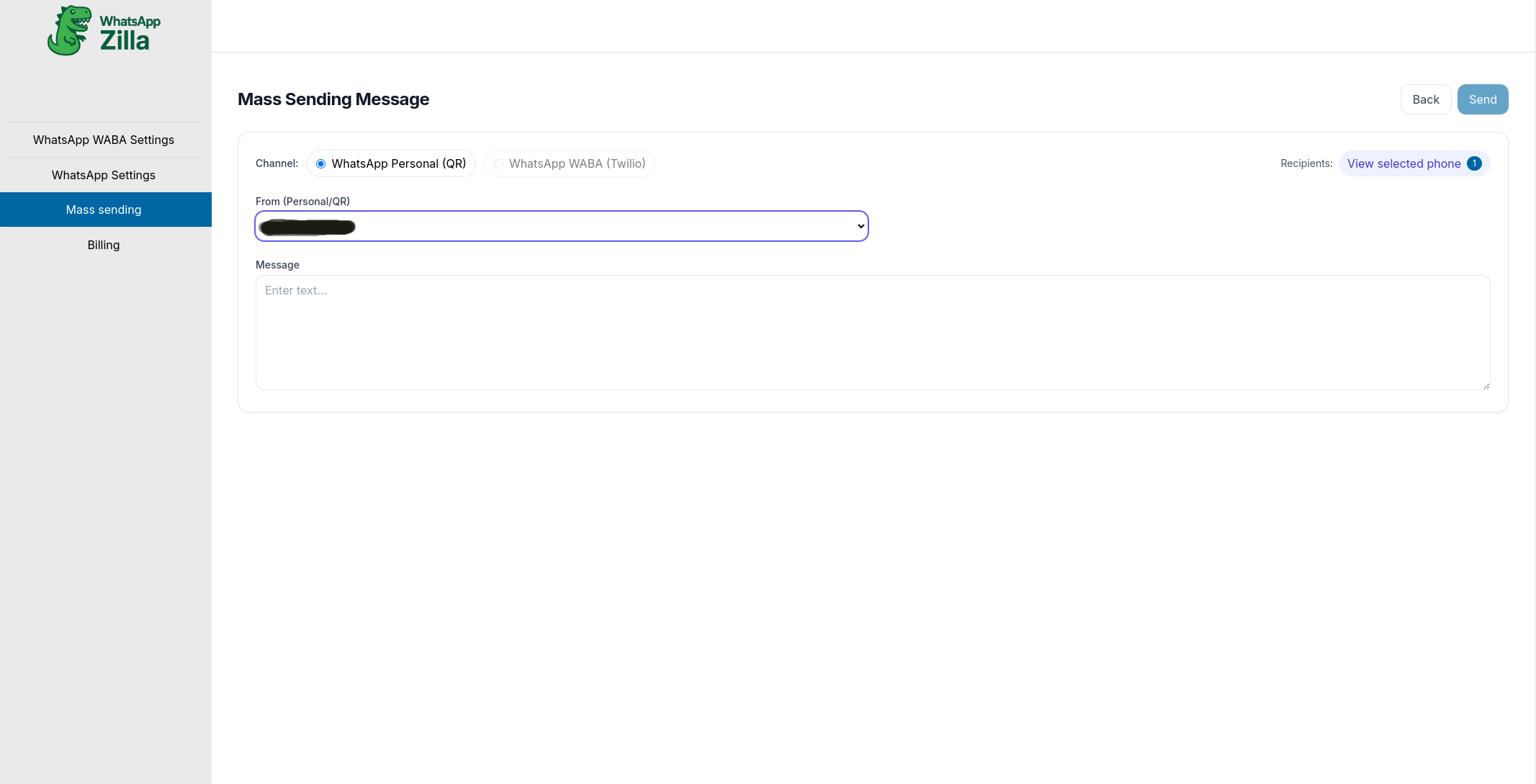Open the Billing sidebar page

[x=104, y=245]
